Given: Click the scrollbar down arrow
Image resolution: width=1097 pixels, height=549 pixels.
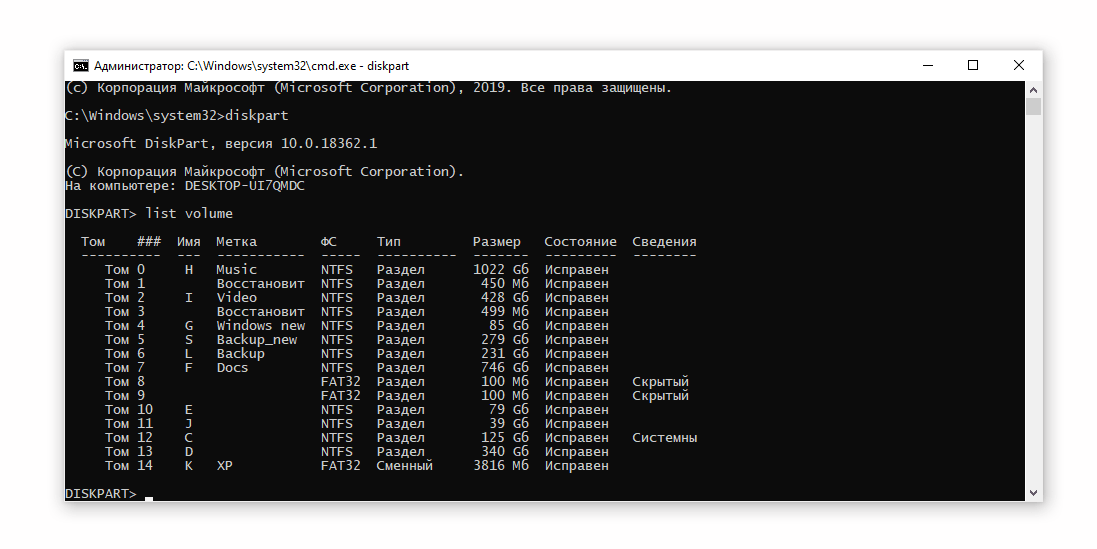Looking at the screenshot, I should (1033, 493).
